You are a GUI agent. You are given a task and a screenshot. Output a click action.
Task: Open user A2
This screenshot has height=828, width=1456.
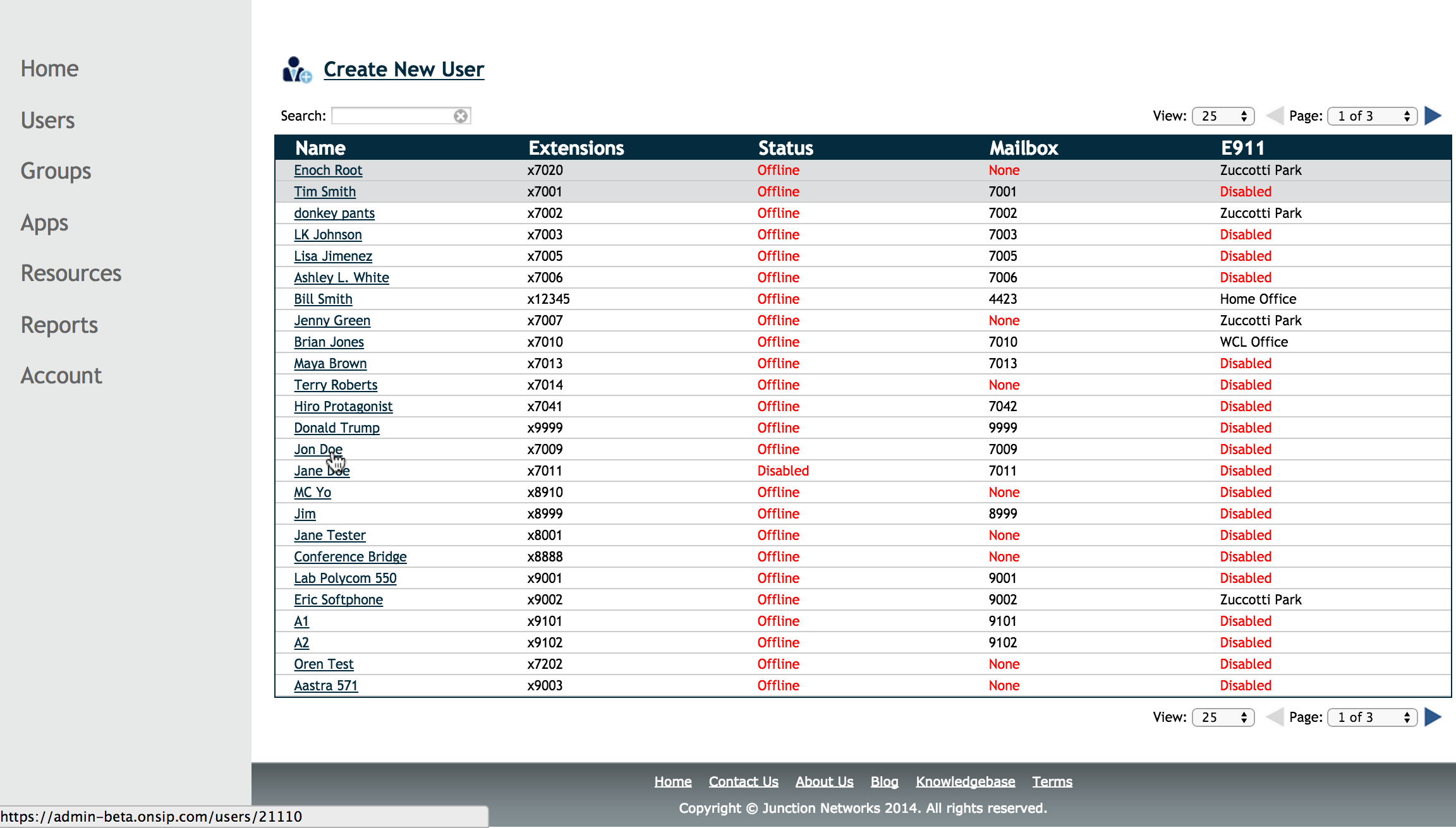click(301, 643)
